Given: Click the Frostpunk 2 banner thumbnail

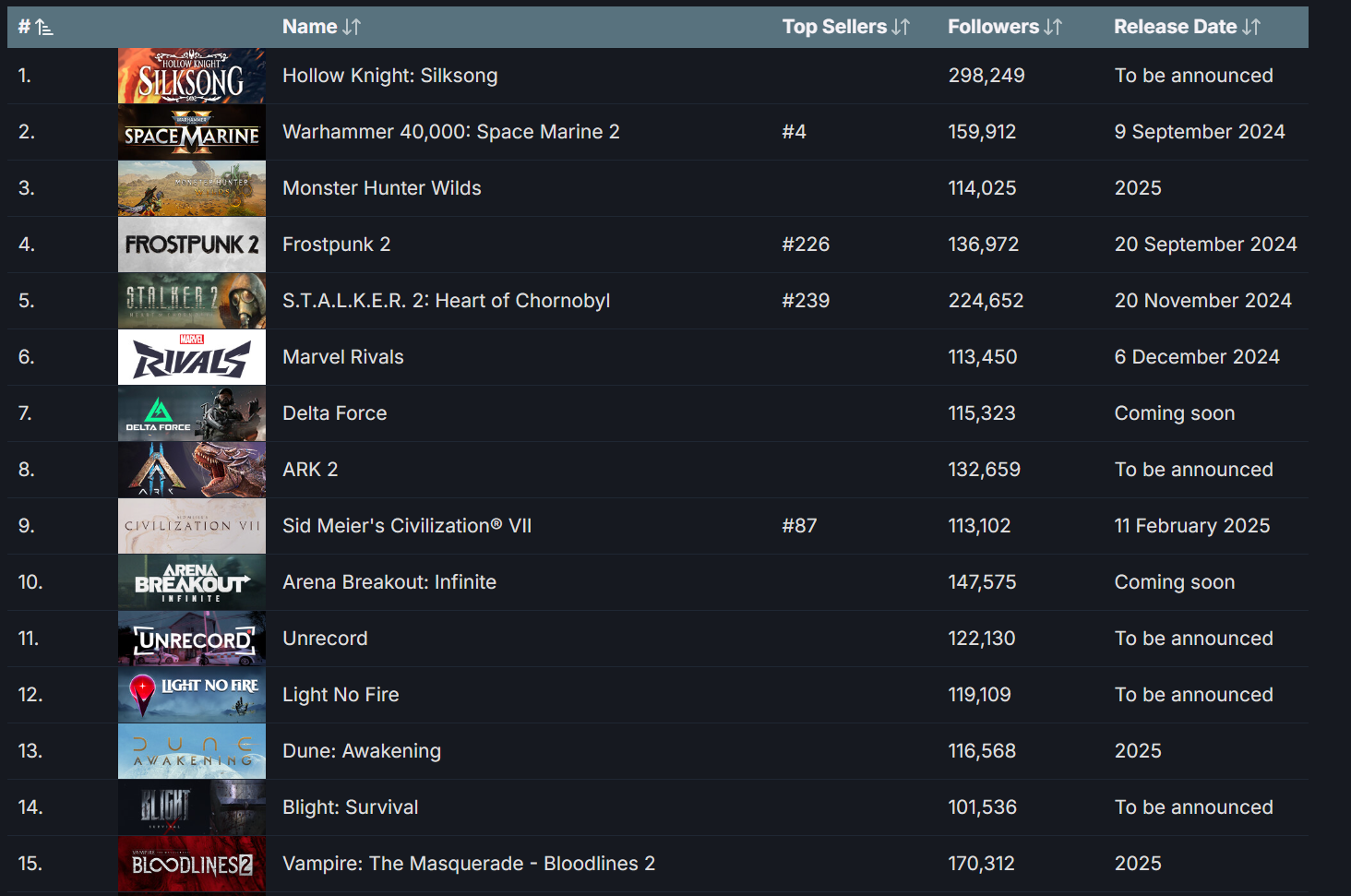Looking at the screenshot, I should pyautogui.click(x=191, y=245).
